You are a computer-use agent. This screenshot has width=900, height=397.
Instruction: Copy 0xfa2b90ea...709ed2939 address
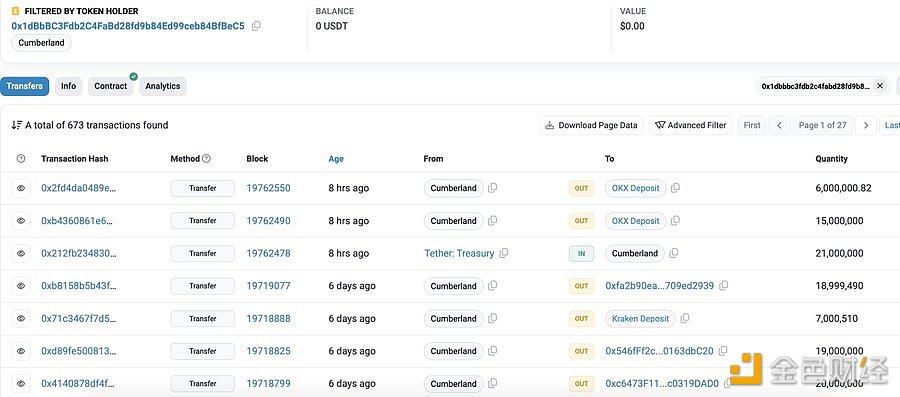tap(724, 286)
